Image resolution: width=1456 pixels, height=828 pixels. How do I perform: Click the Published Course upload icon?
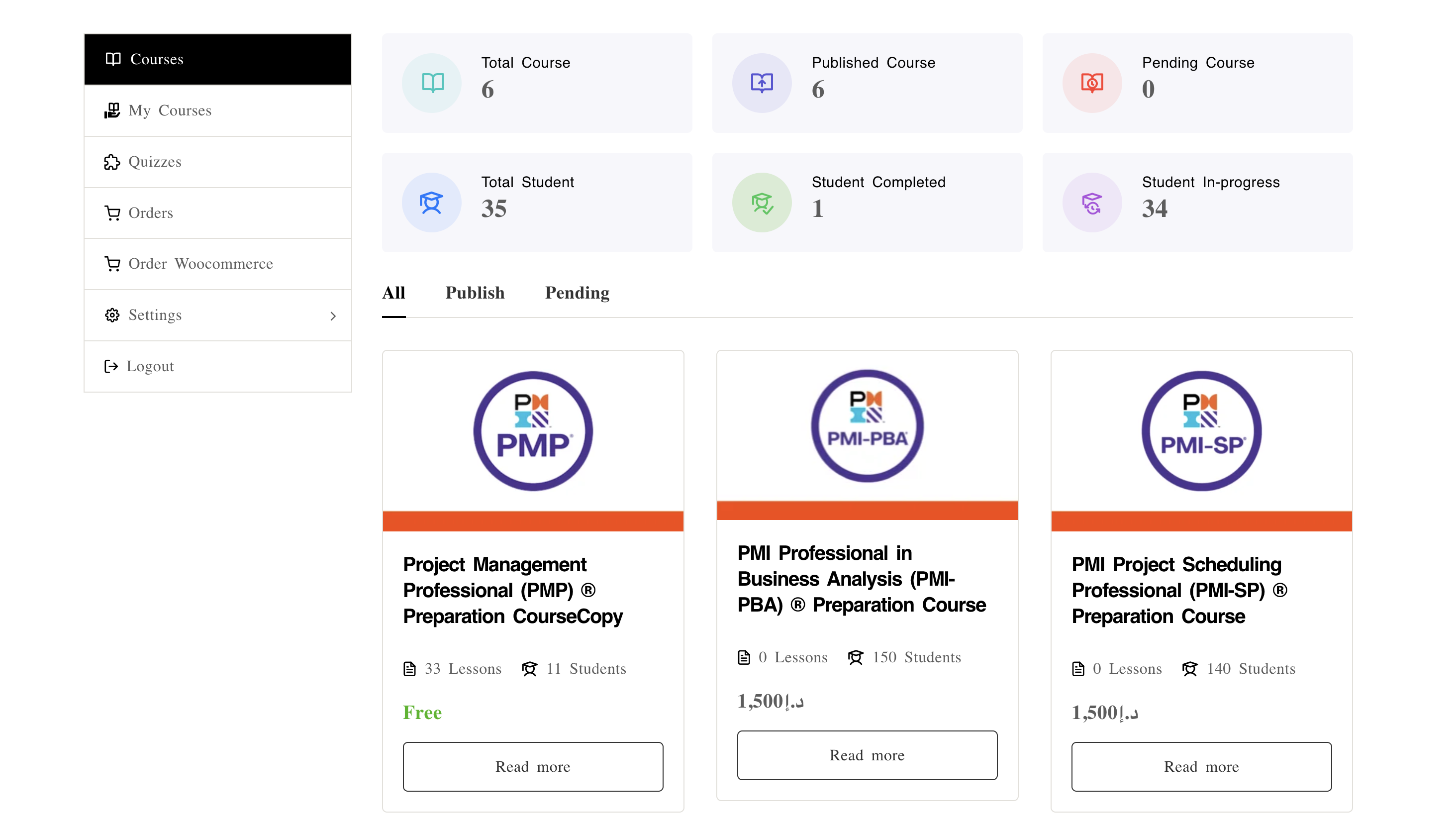(x=762, y=83)
